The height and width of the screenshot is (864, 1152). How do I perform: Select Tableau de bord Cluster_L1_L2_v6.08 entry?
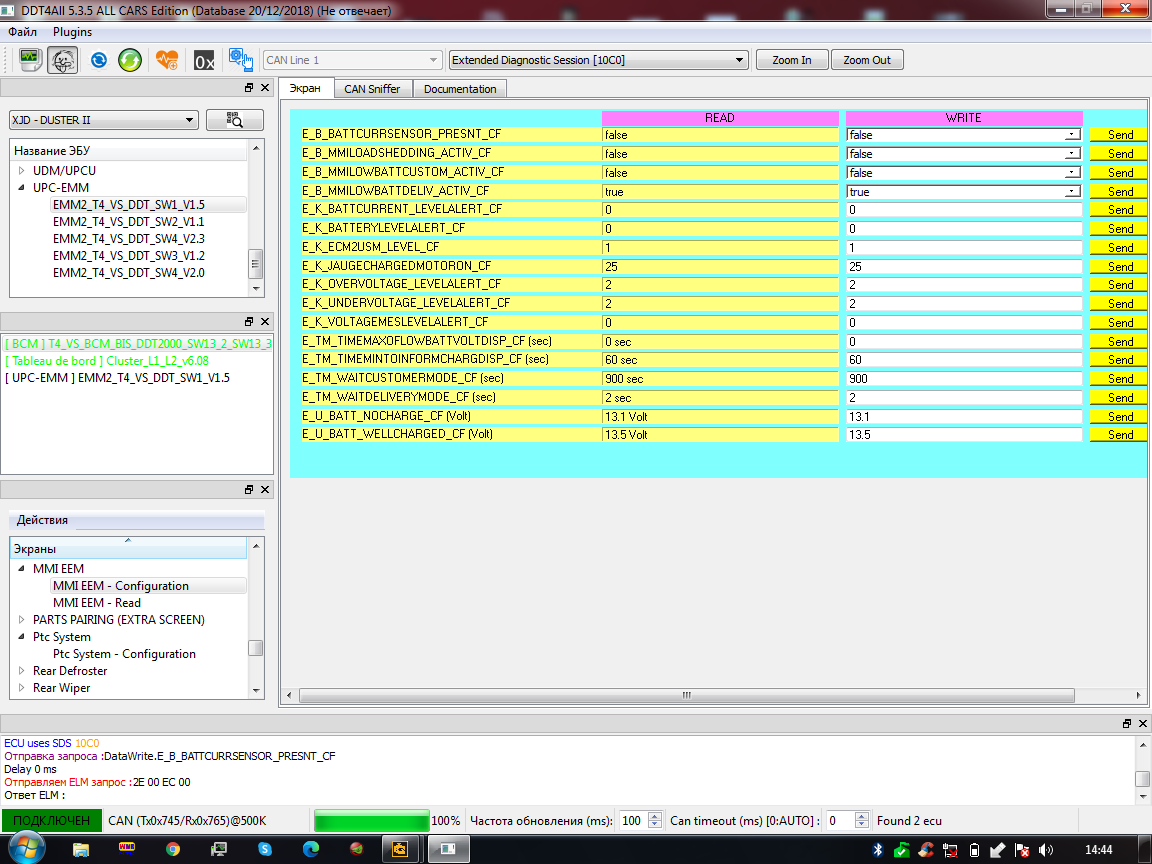point(107,361)
